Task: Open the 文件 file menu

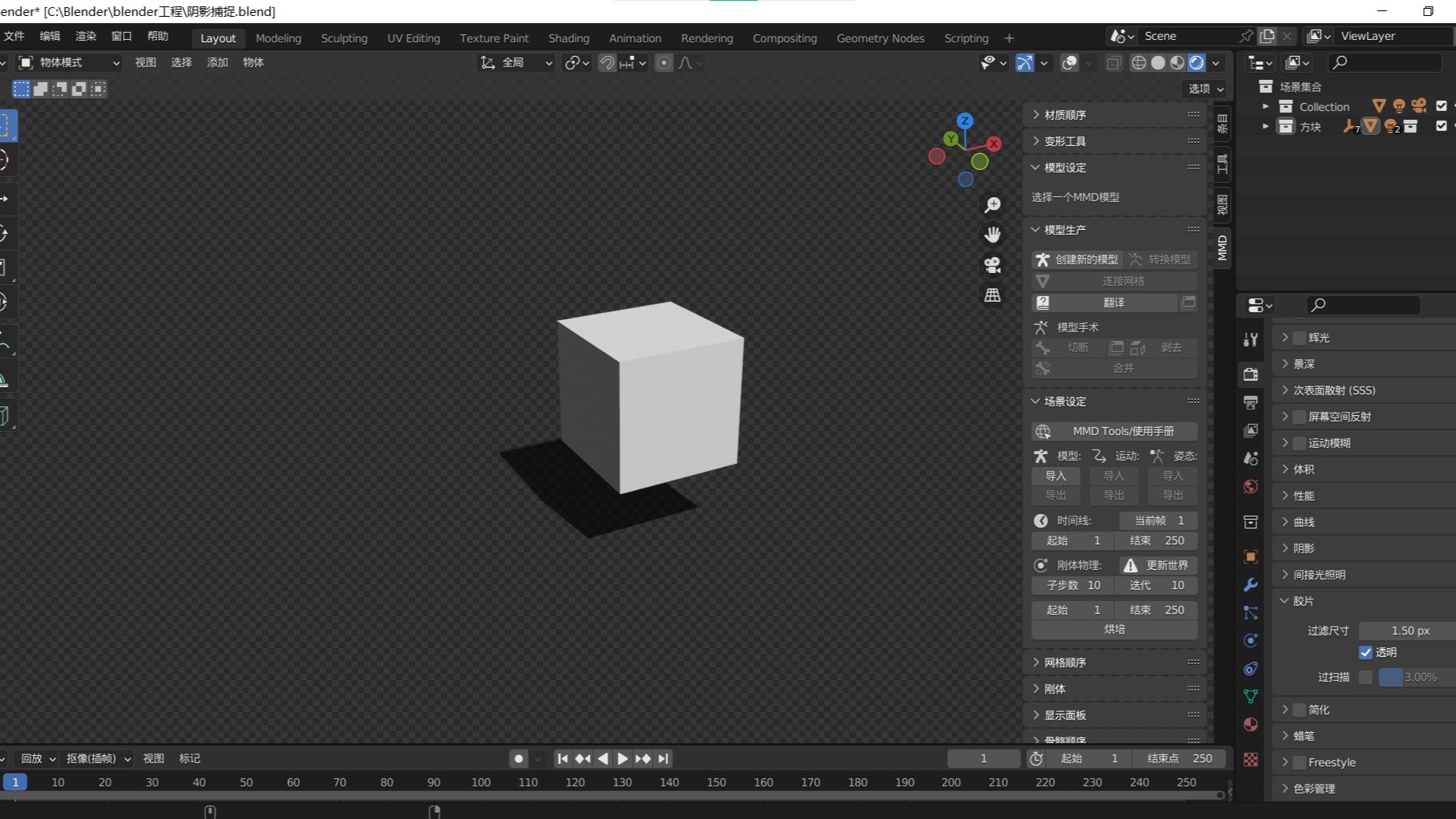Action: pyautogui.click(x=14, y=37)
